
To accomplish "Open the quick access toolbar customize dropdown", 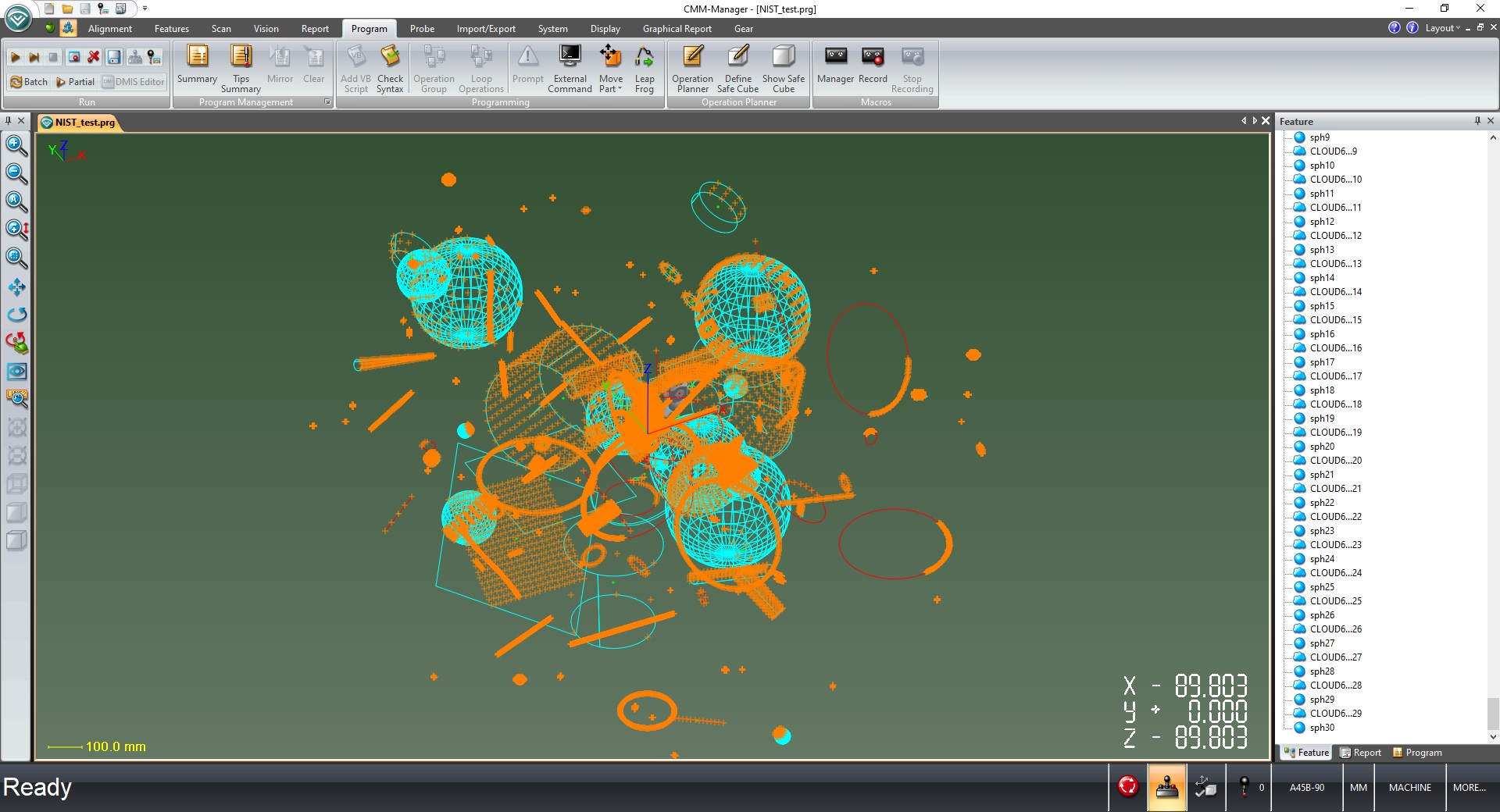I will pos(145,9).
